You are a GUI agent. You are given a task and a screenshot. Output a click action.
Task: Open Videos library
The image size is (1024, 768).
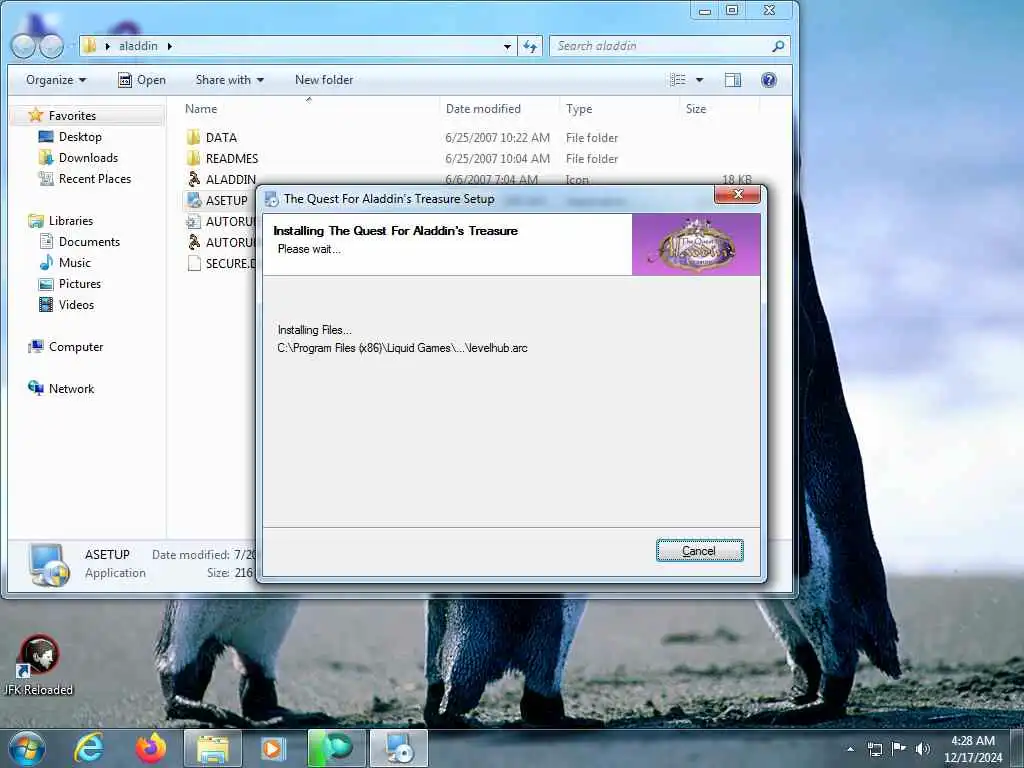[76, 304]
